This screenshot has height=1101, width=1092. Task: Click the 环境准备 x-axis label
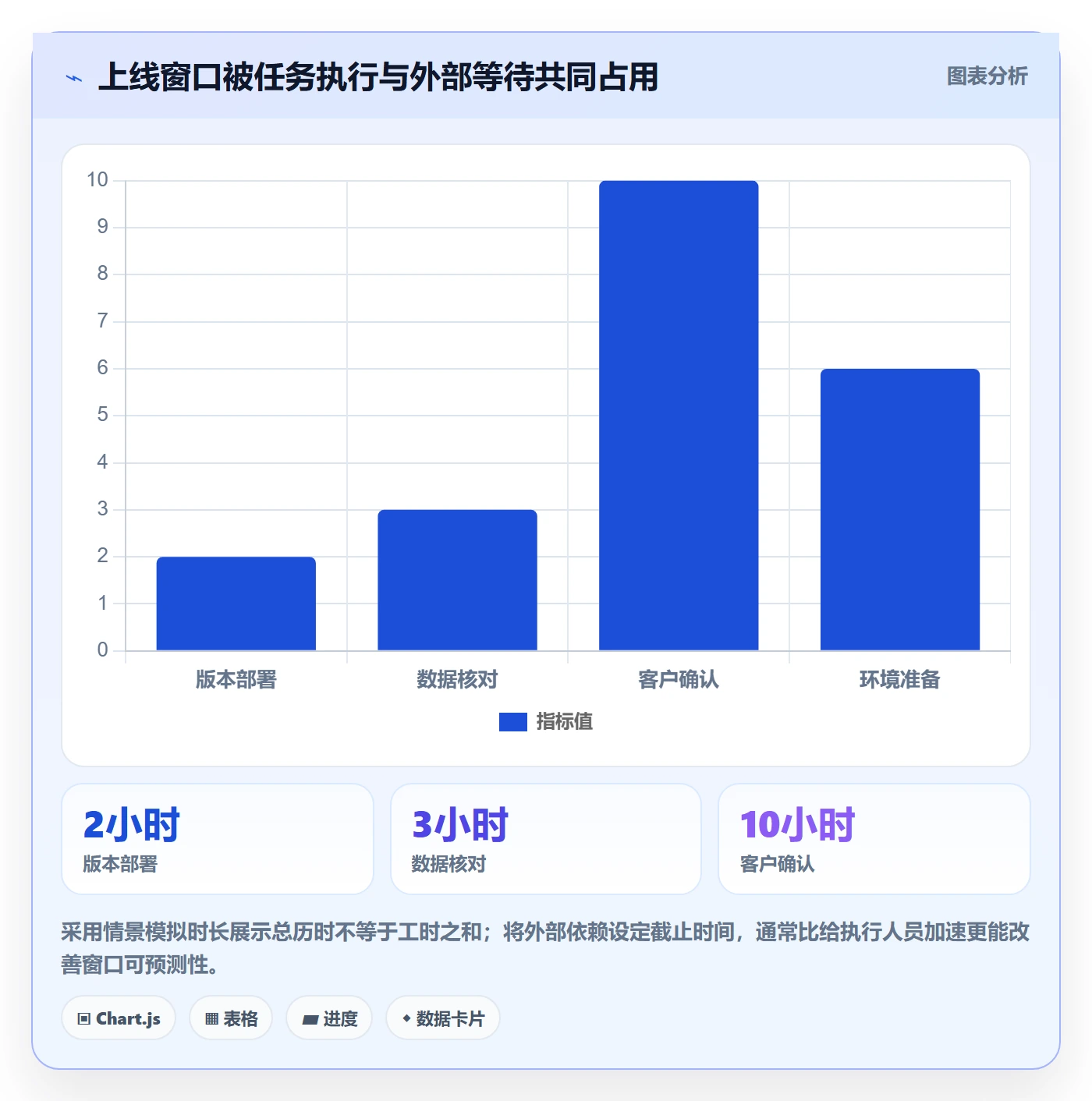pos(899,680)
